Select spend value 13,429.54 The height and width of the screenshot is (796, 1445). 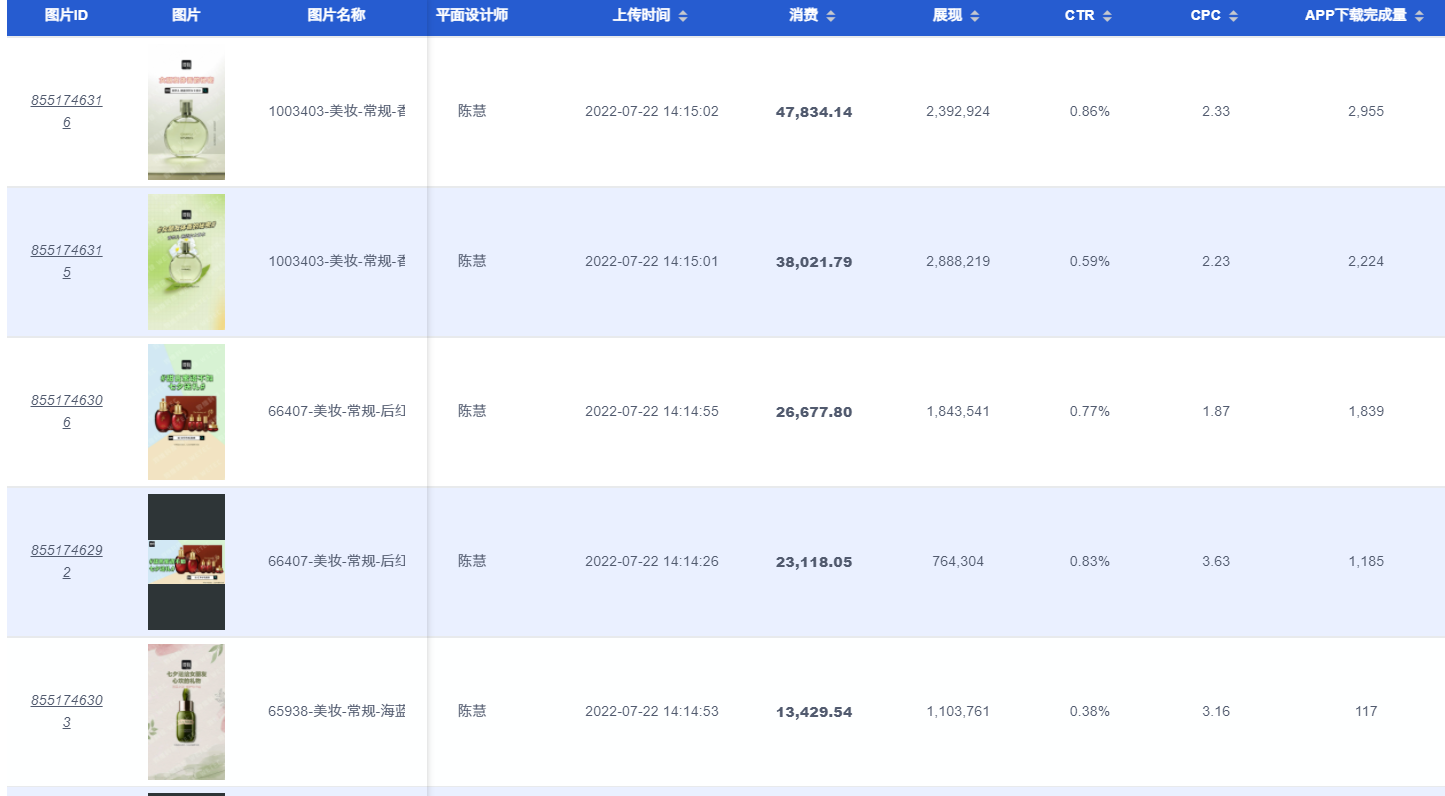point(814,712)
